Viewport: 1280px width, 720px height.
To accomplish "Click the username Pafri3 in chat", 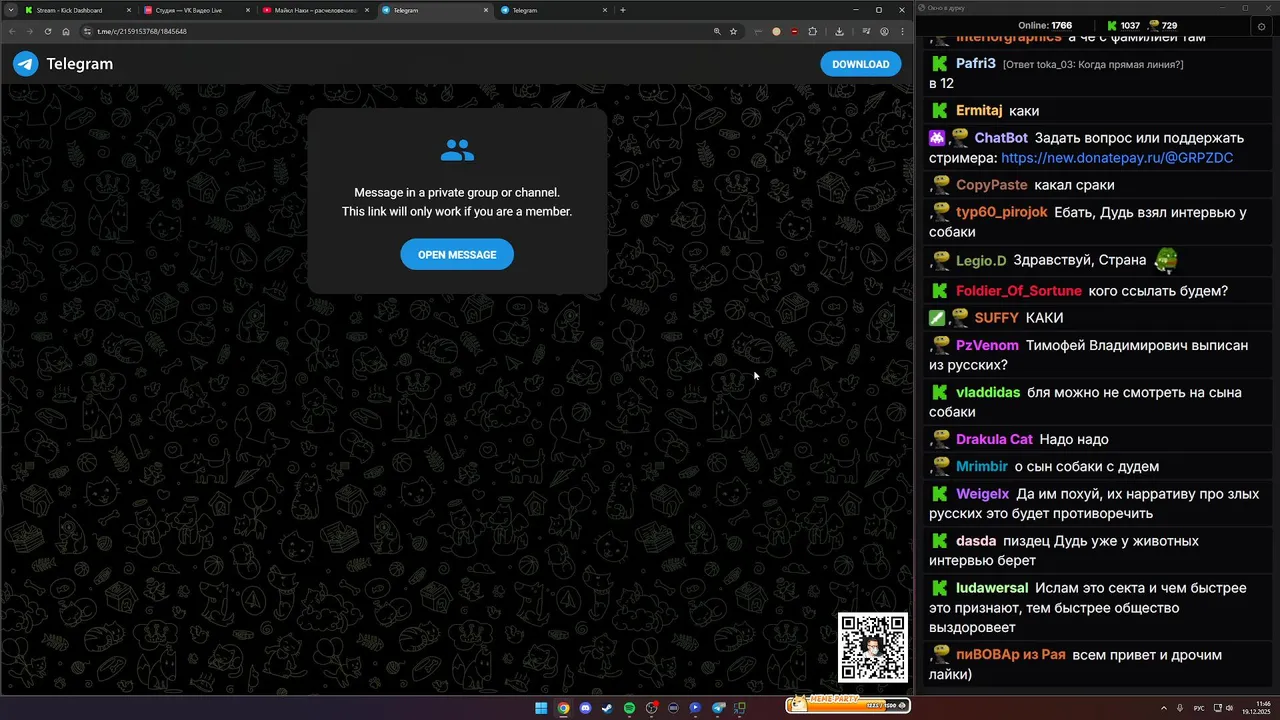I will point(976,63).
